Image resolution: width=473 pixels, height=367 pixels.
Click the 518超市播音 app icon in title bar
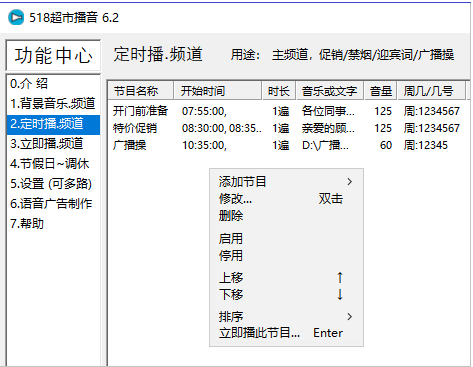point(16,17)
